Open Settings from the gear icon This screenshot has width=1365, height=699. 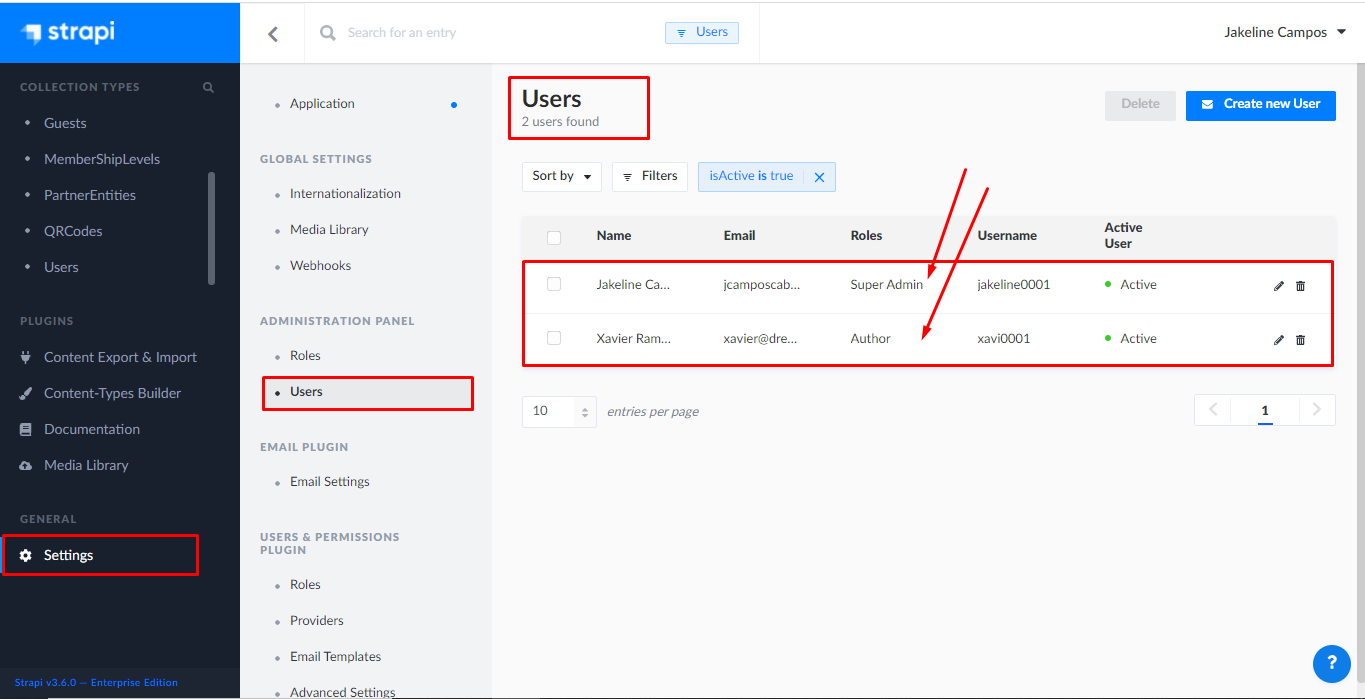[x=27, y=555]
